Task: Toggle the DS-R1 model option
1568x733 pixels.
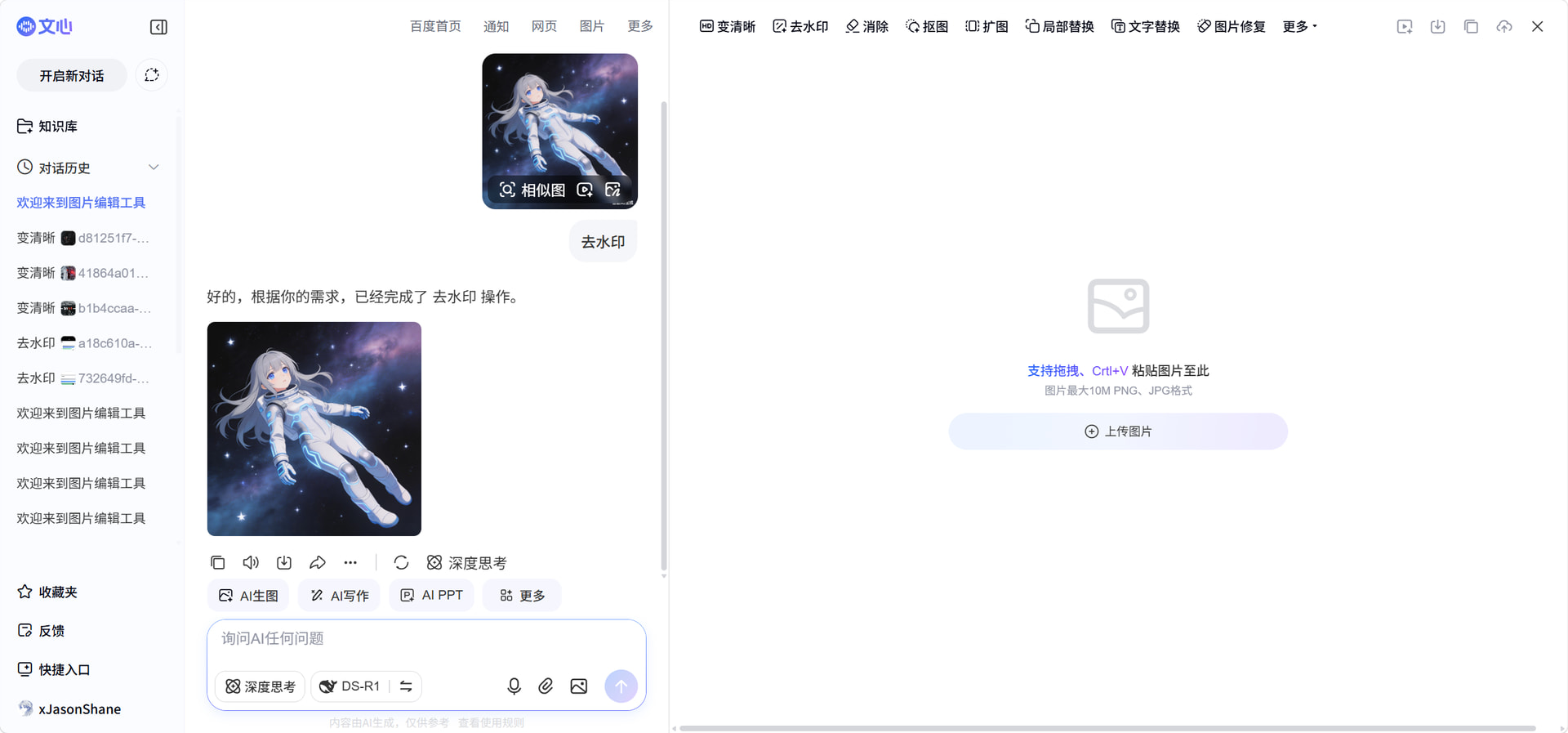Action: (350, 686)
